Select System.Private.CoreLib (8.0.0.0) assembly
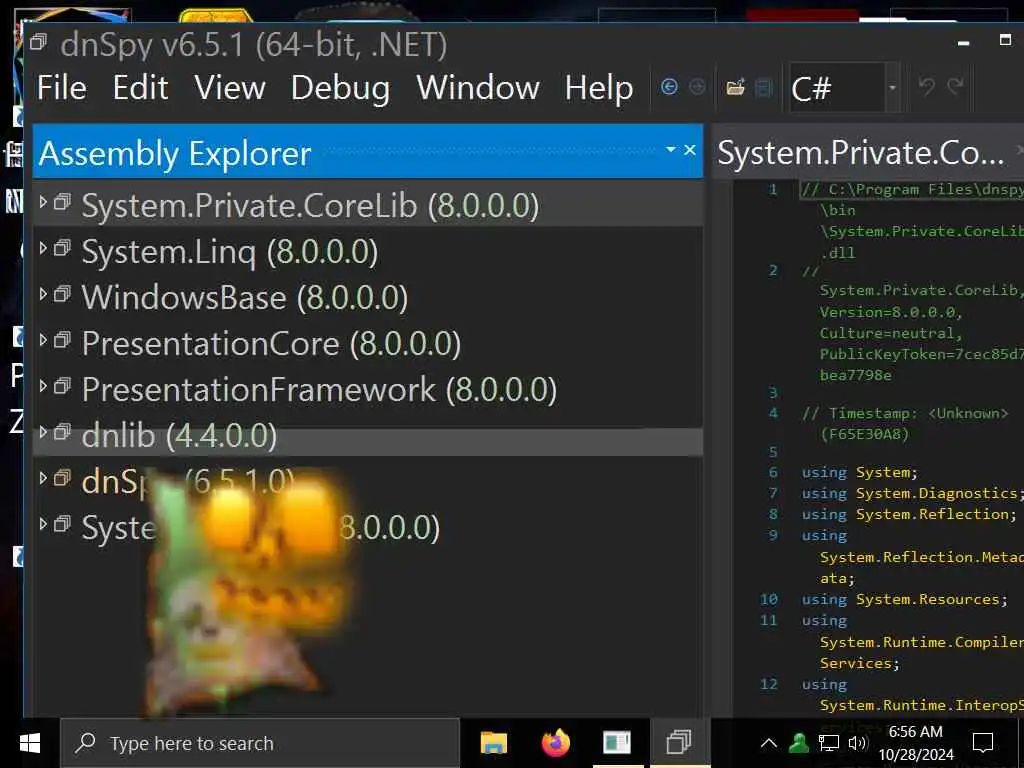This screenshot has height=768, width=1024. click(x=310, y=206)
